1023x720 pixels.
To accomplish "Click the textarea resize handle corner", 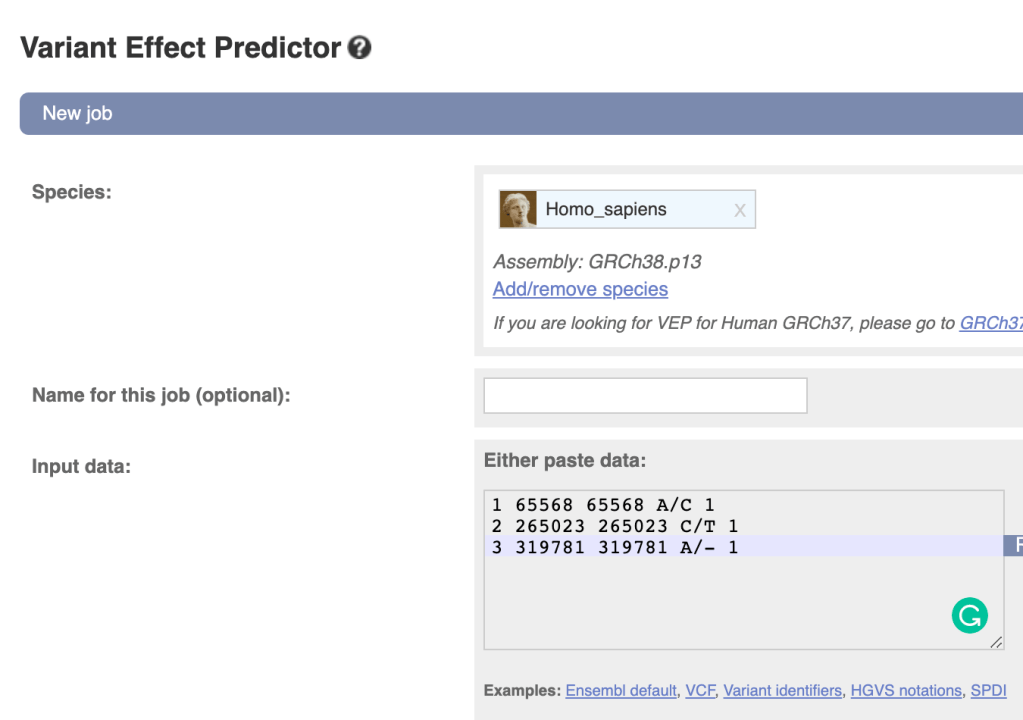I will point(995,643).
